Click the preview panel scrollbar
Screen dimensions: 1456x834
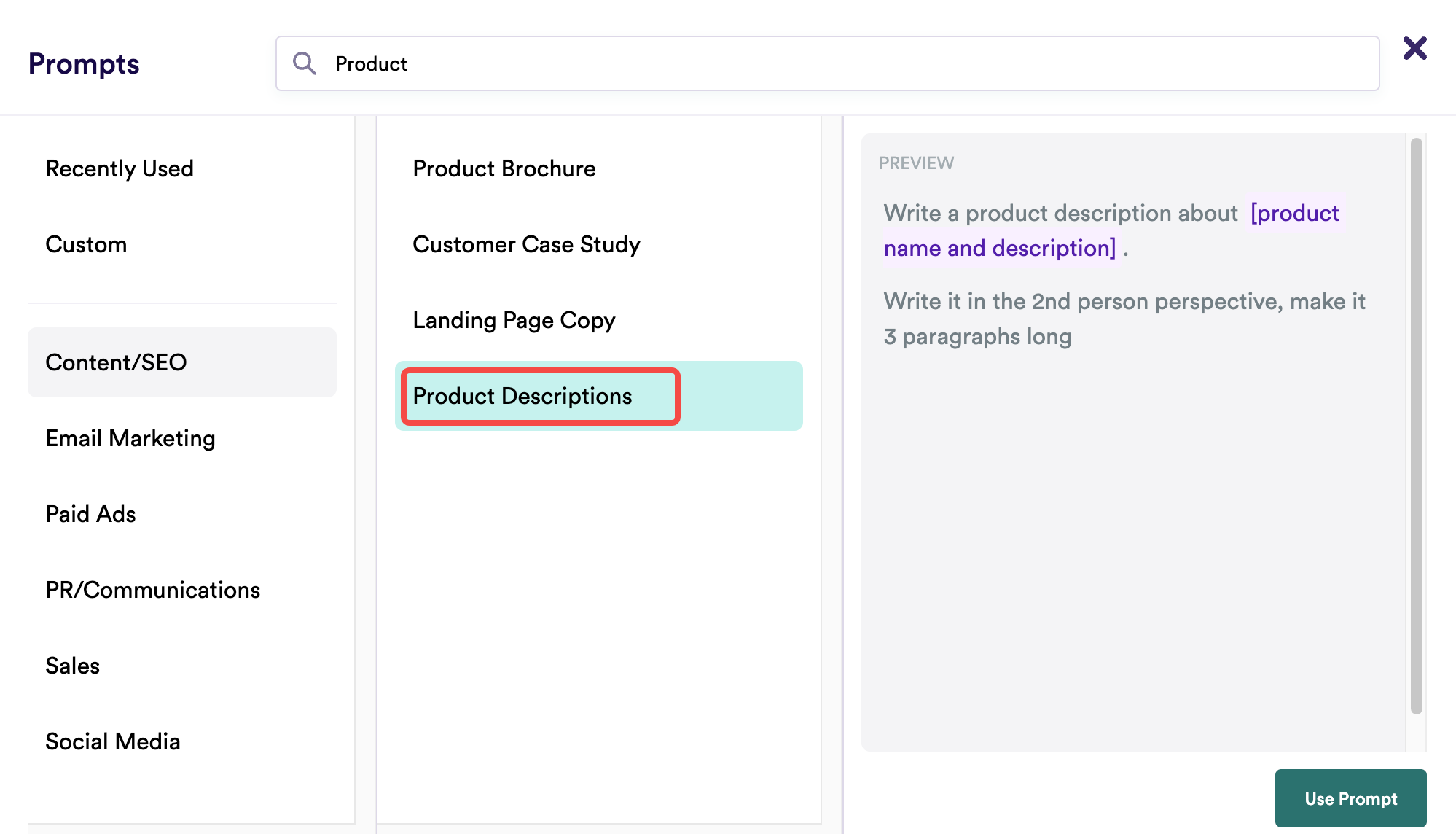[x=1416, y=426]
